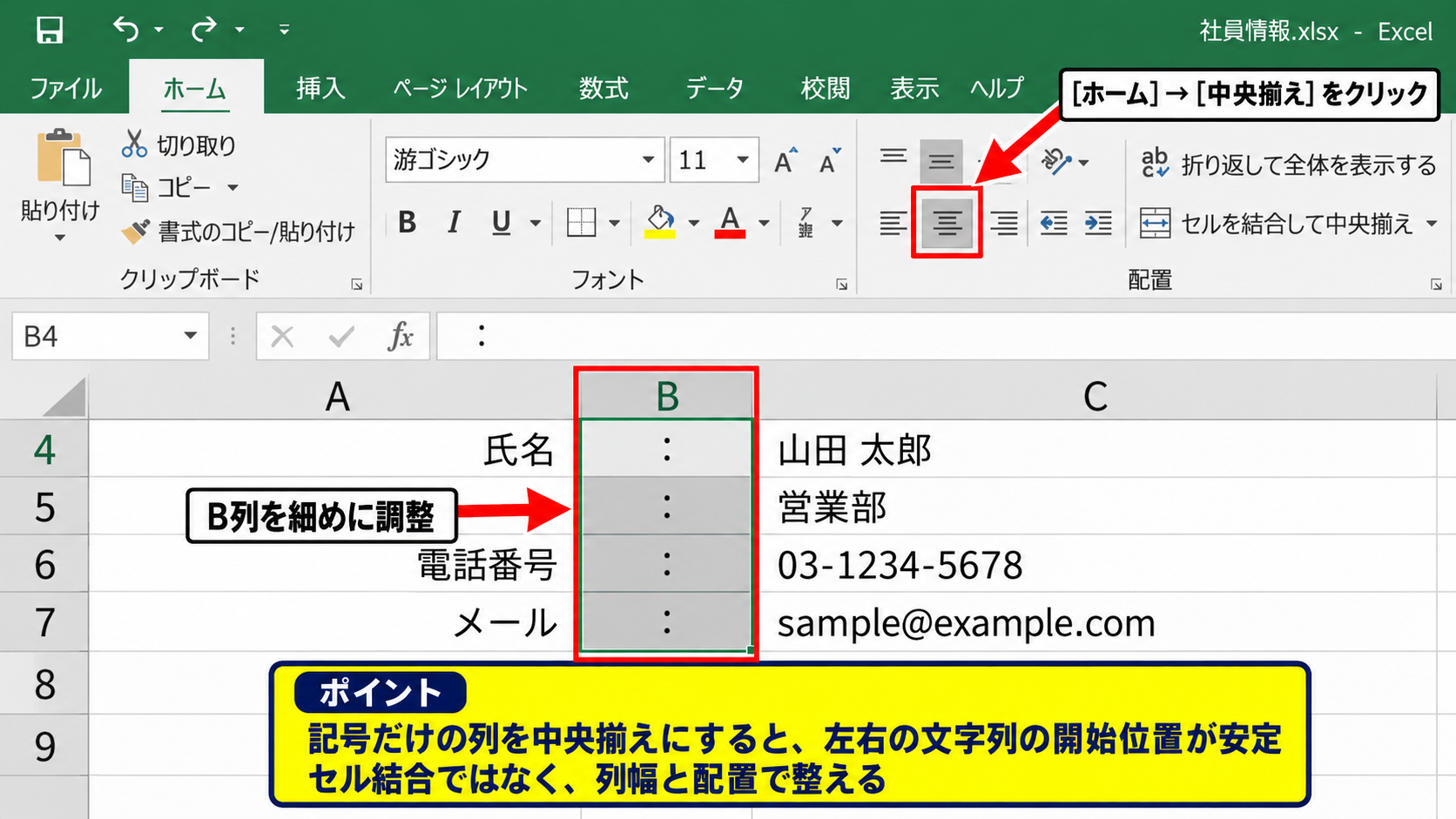Toggle Bold formatting

[407, 223]
